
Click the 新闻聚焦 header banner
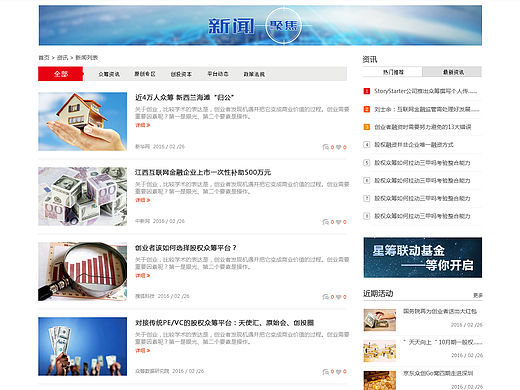point(260,25)
